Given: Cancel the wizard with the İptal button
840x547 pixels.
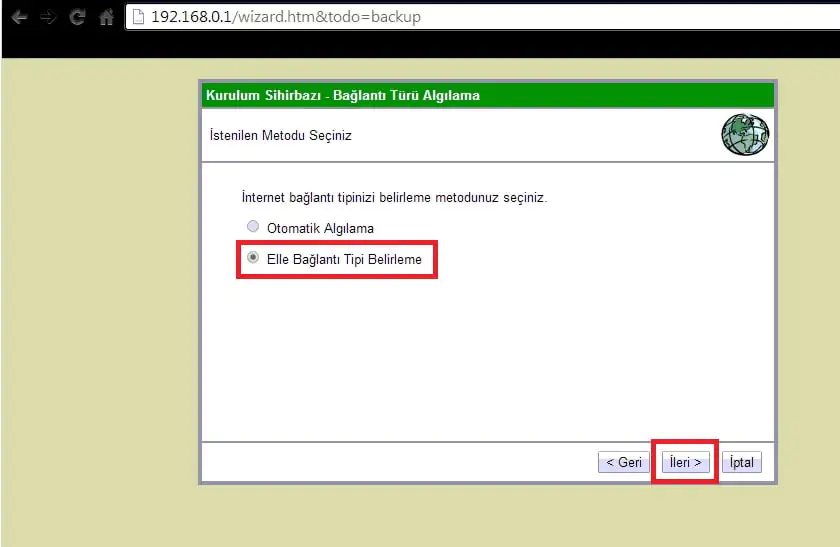Looking at the screenshot, I should (x=741, y=462).
